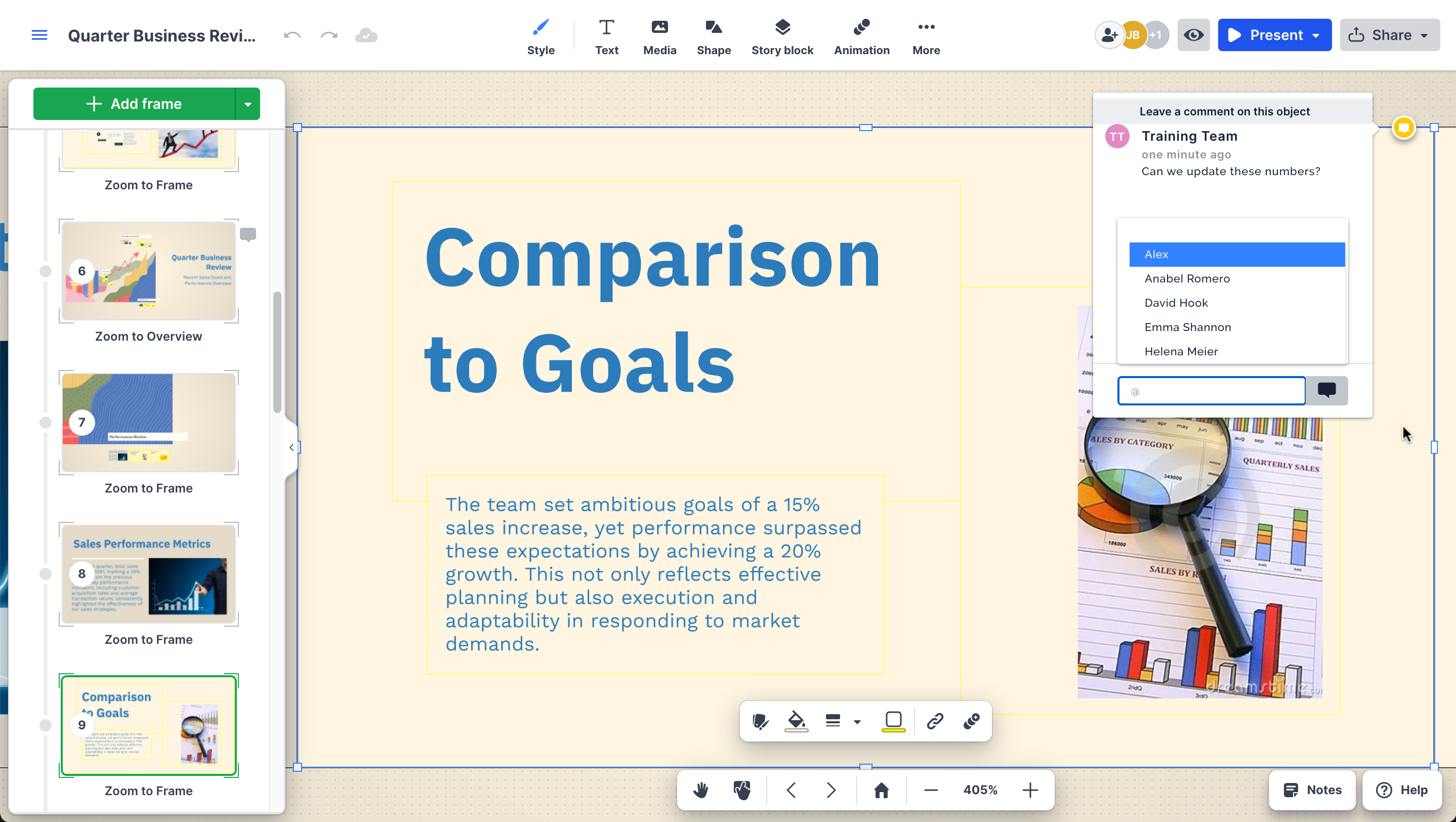Screen dimensions: 1456x822
Task: Click the link icon in floating toolbar
Action: [935, 721]
